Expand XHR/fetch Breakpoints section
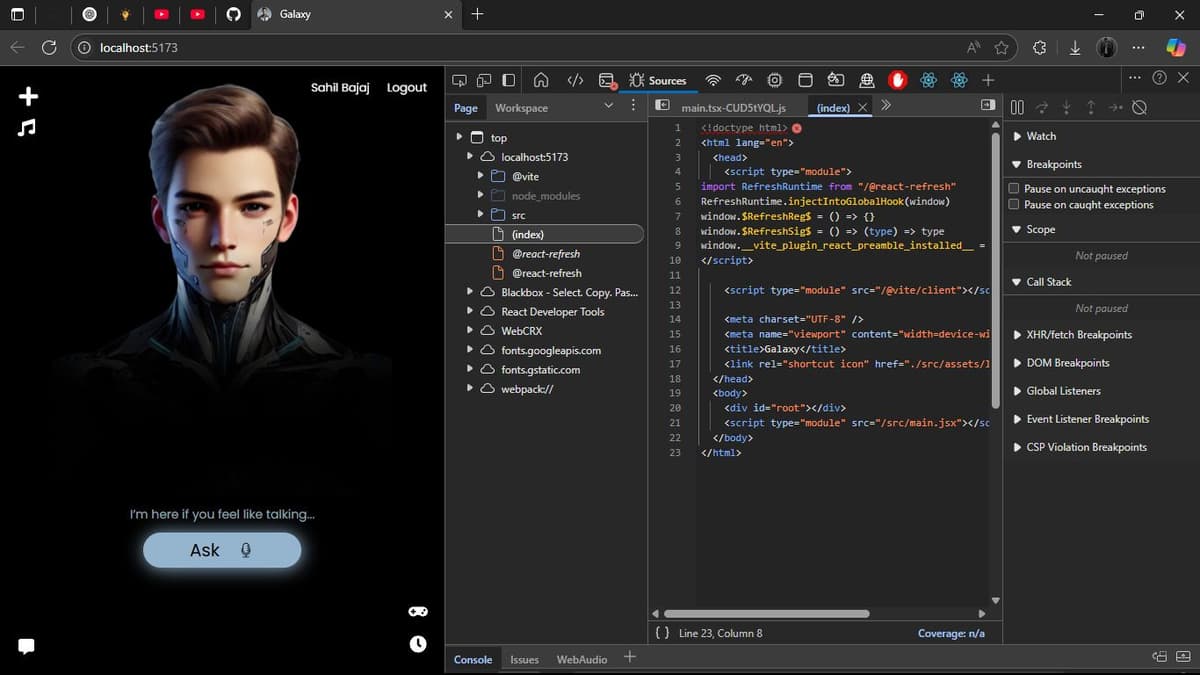Image resolution: width=1200 pixels, height=675 pixels. pos(1078,335)
